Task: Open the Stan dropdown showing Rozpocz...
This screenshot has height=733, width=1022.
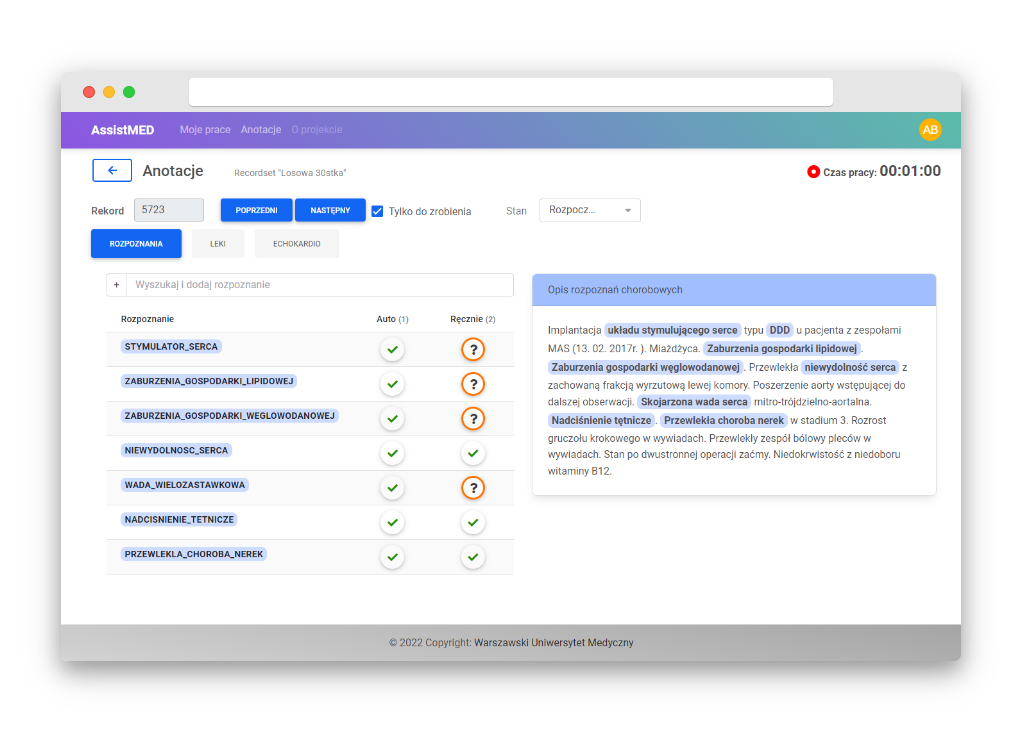Action: pyautogui.click(x=589, y=210)
